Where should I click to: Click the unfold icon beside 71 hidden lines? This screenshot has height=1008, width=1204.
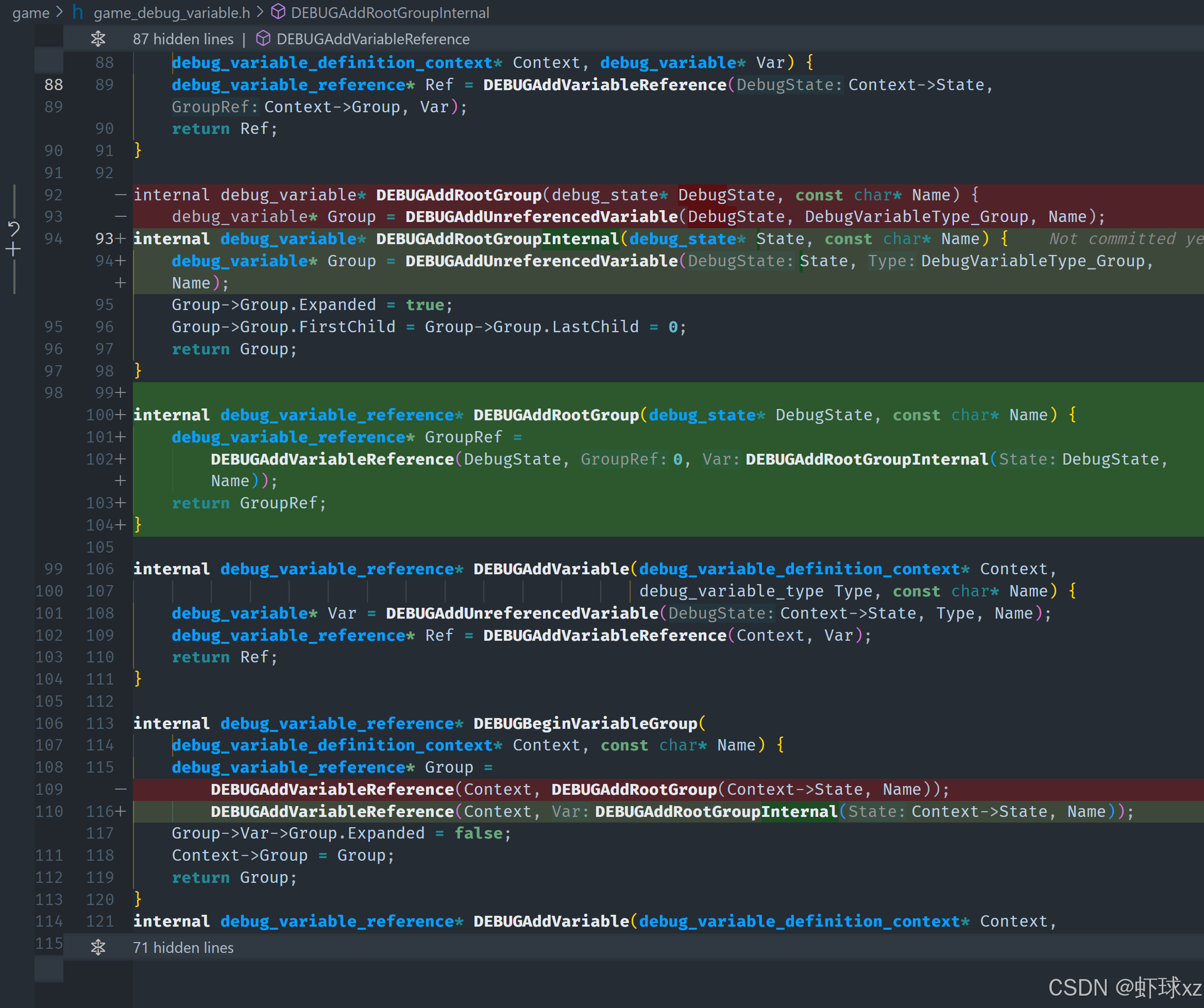[98, 947]
